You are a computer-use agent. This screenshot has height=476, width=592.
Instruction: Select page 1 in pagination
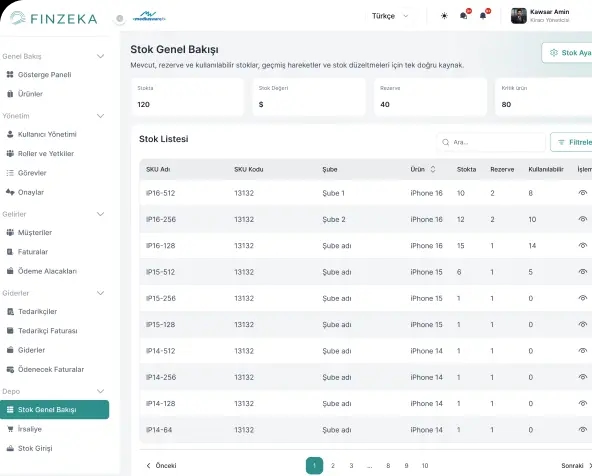point(314,465)
